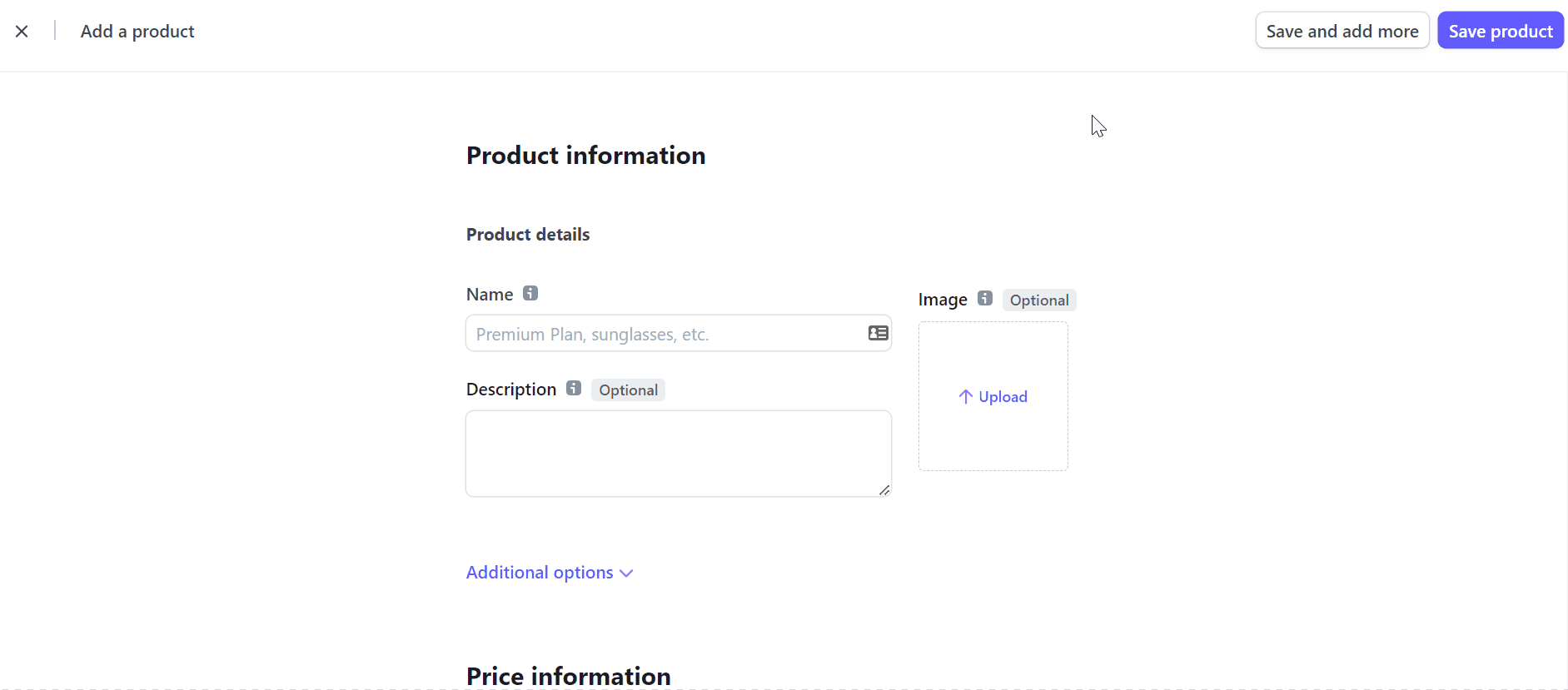Click the info icon next to Name
The width and height of the screenshot is (1568, 690).
click(x=530, y=293)
